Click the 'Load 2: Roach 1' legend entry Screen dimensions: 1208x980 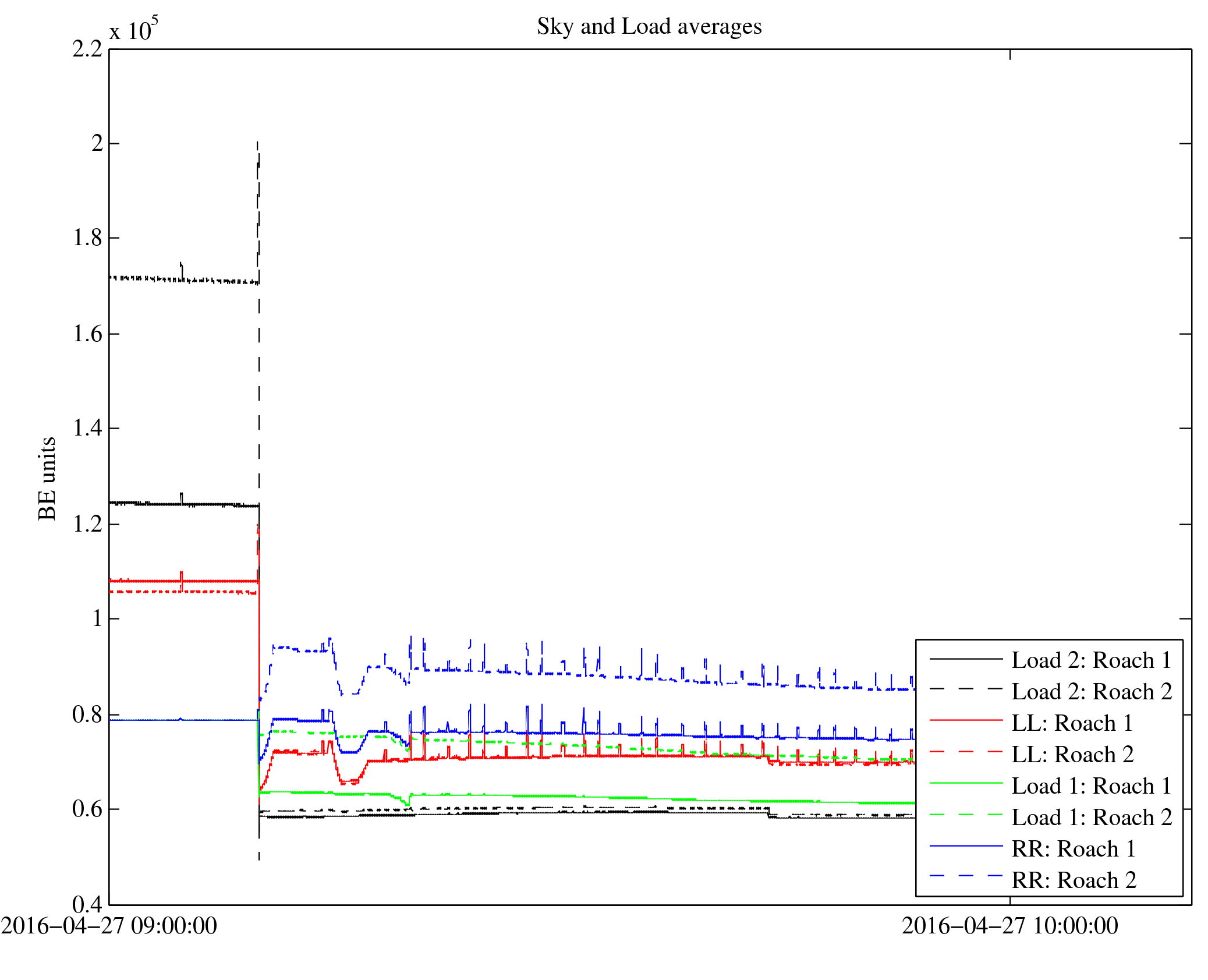click(x=1091, y=660)
